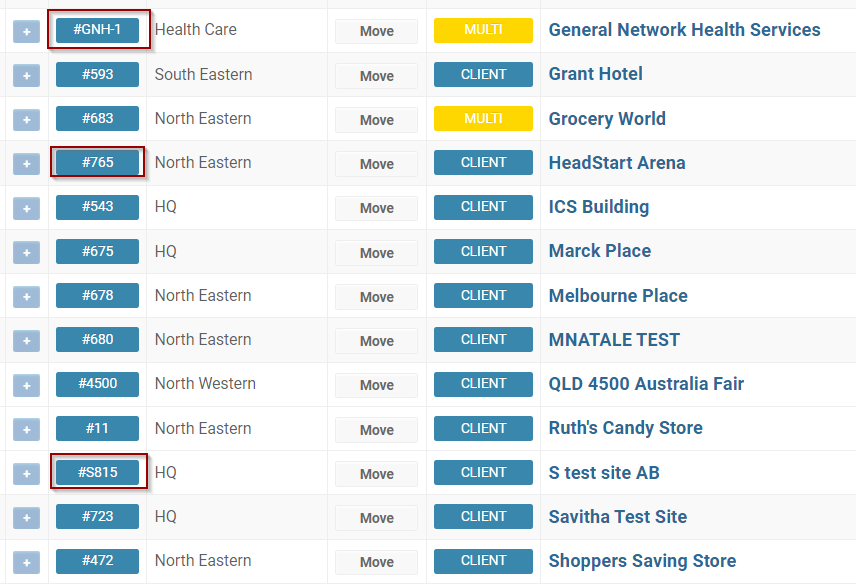Image resolution: width=856 pixels, height=584 pixels.
Task: Open Savitha Test Site link
Action: 617,517
